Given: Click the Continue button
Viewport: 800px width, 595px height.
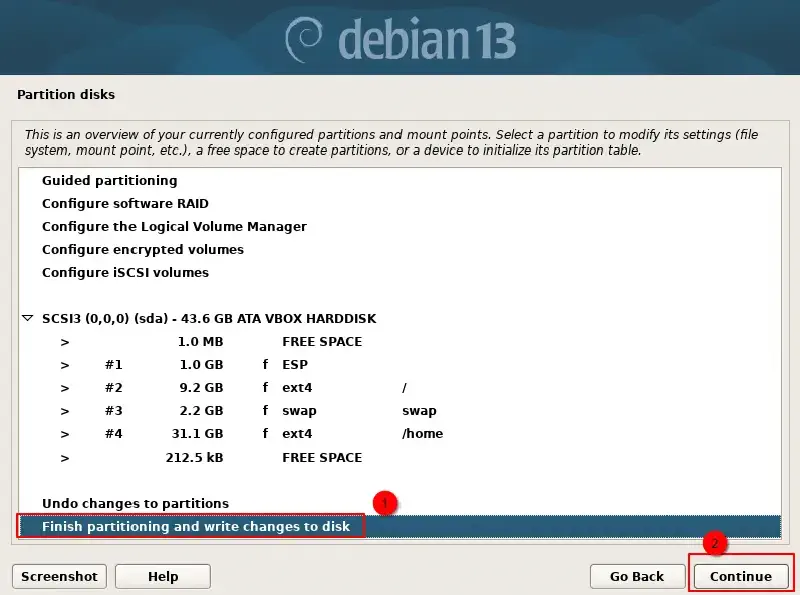Looking at the screenshot, I should coord(740,576).
